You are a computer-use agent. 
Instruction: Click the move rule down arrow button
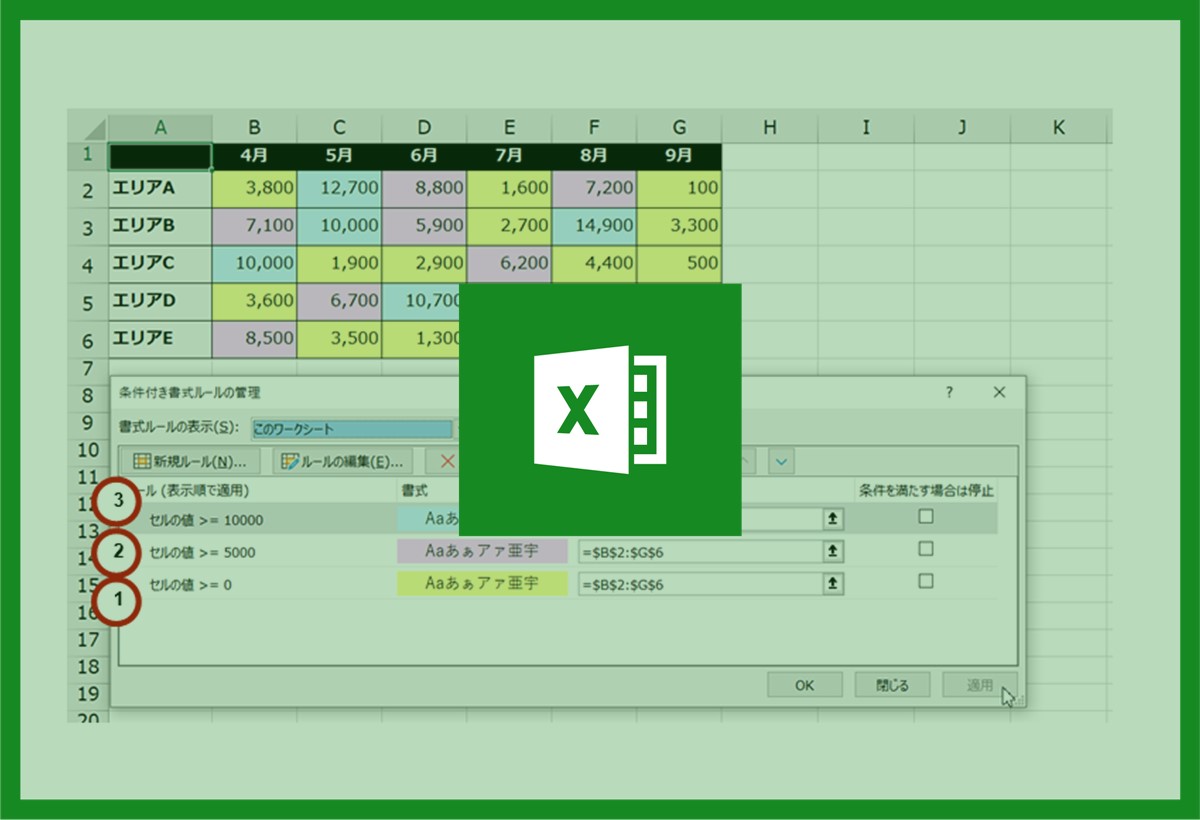(781, 461)
